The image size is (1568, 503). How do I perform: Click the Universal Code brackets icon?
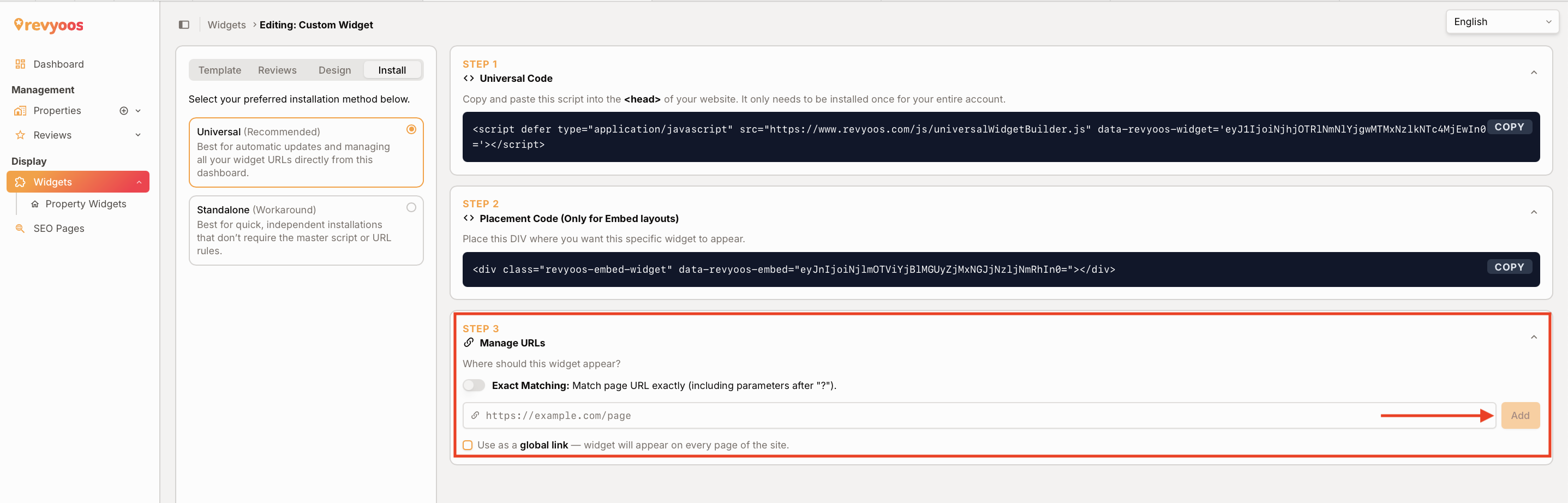469,79
